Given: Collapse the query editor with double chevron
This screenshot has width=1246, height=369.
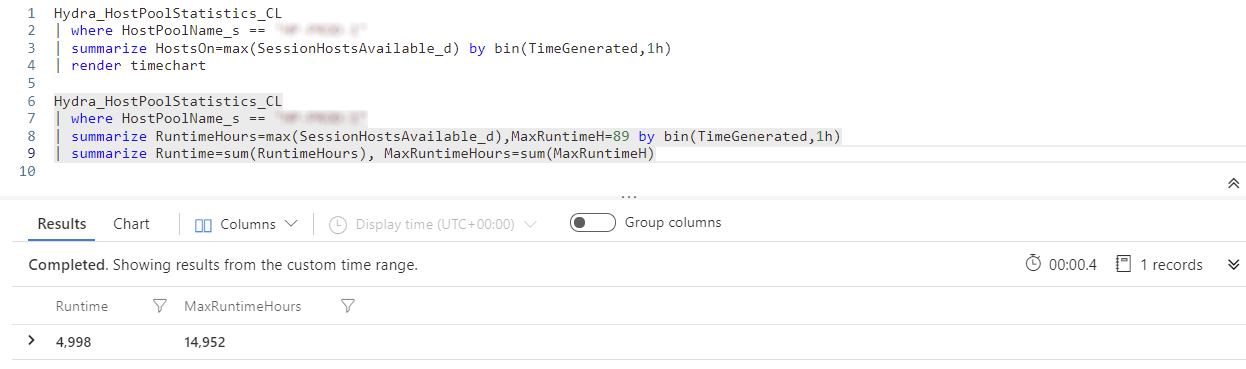Looking at the screenshot, I should 1233,183.
